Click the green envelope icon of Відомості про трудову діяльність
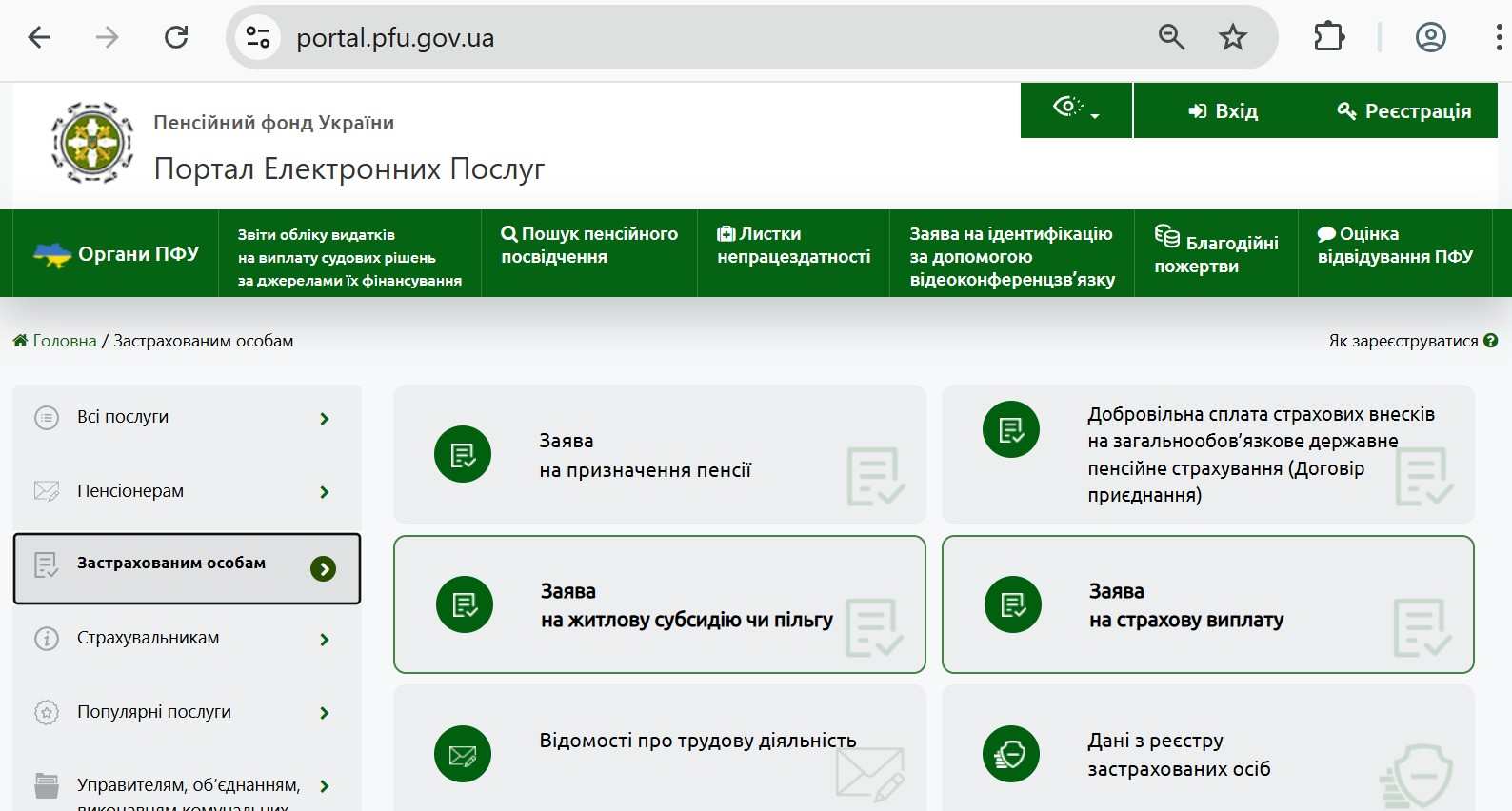1512x811 pixels. pos(463,754)
